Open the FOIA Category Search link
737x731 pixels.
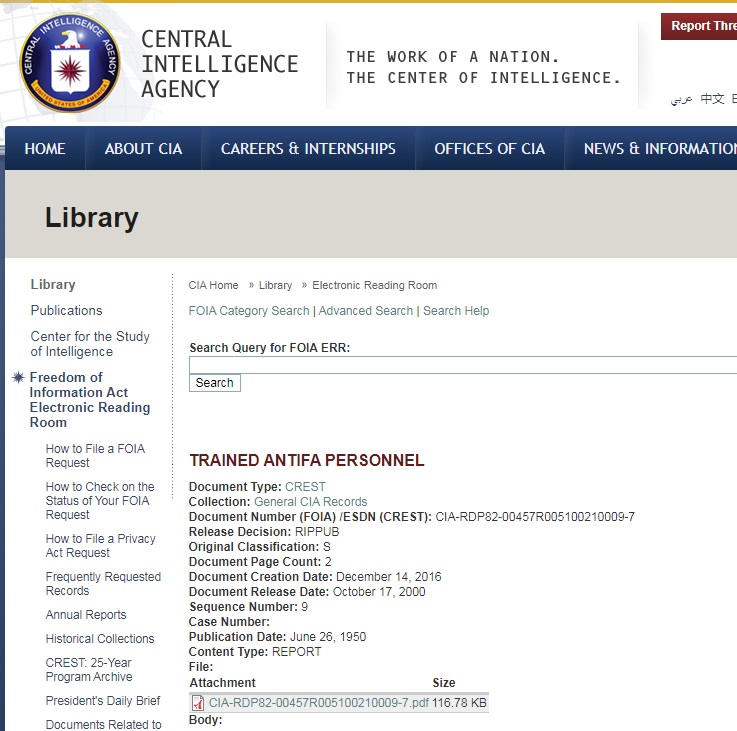point(249,311)
